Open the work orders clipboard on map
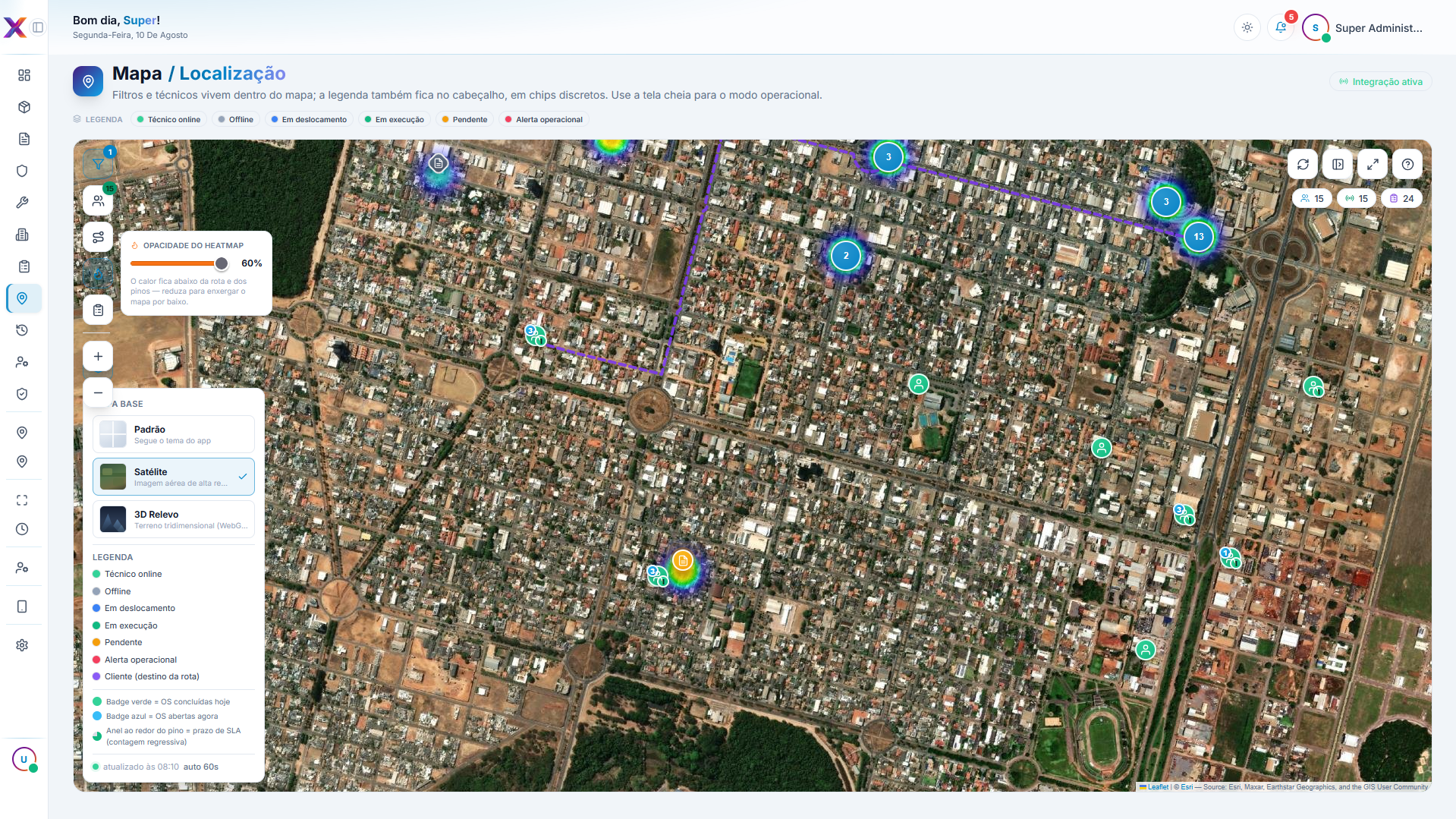The image size is (1456, 819). 98,310
